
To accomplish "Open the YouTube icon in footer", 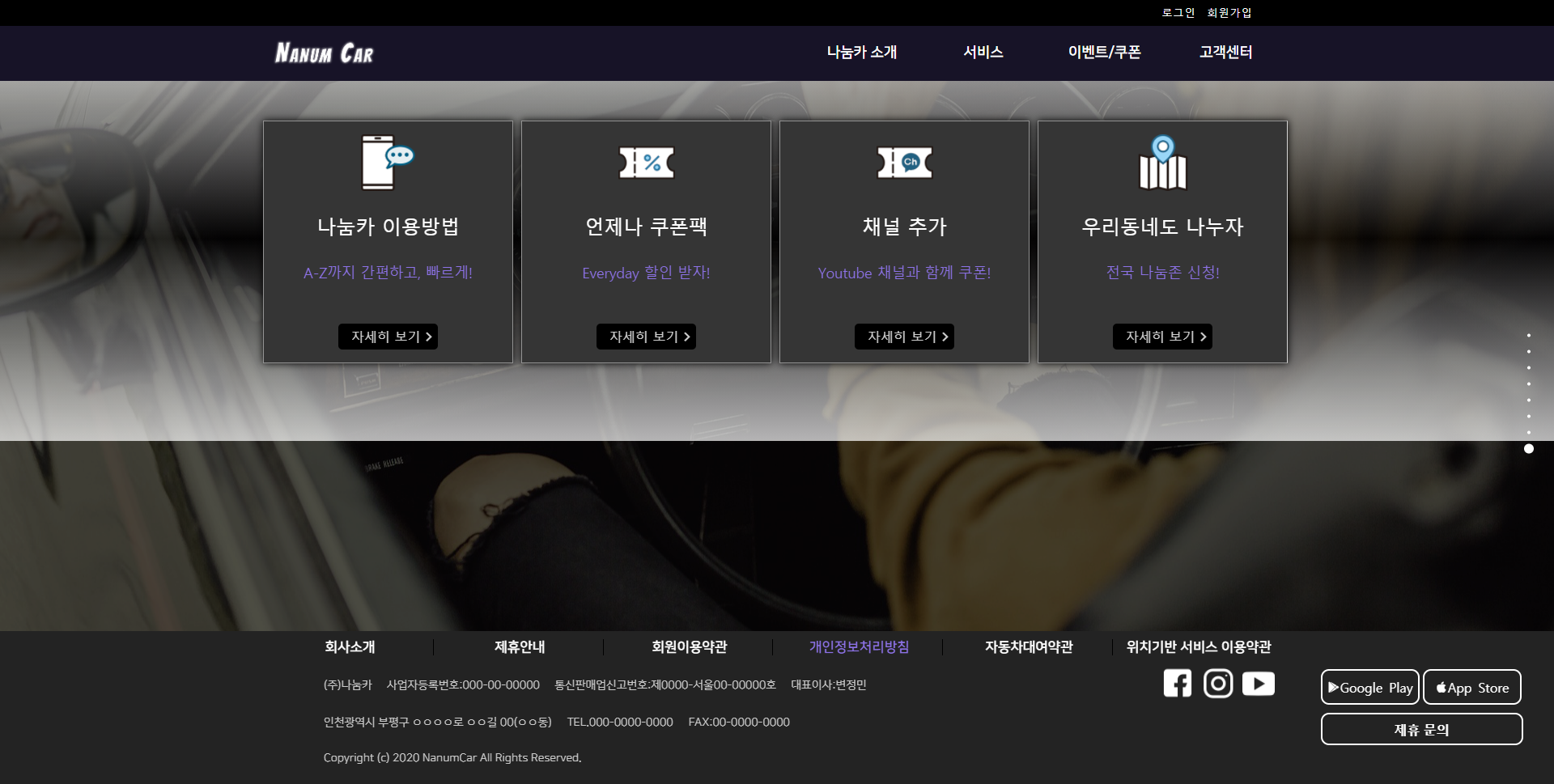I will pos(1258,684).
